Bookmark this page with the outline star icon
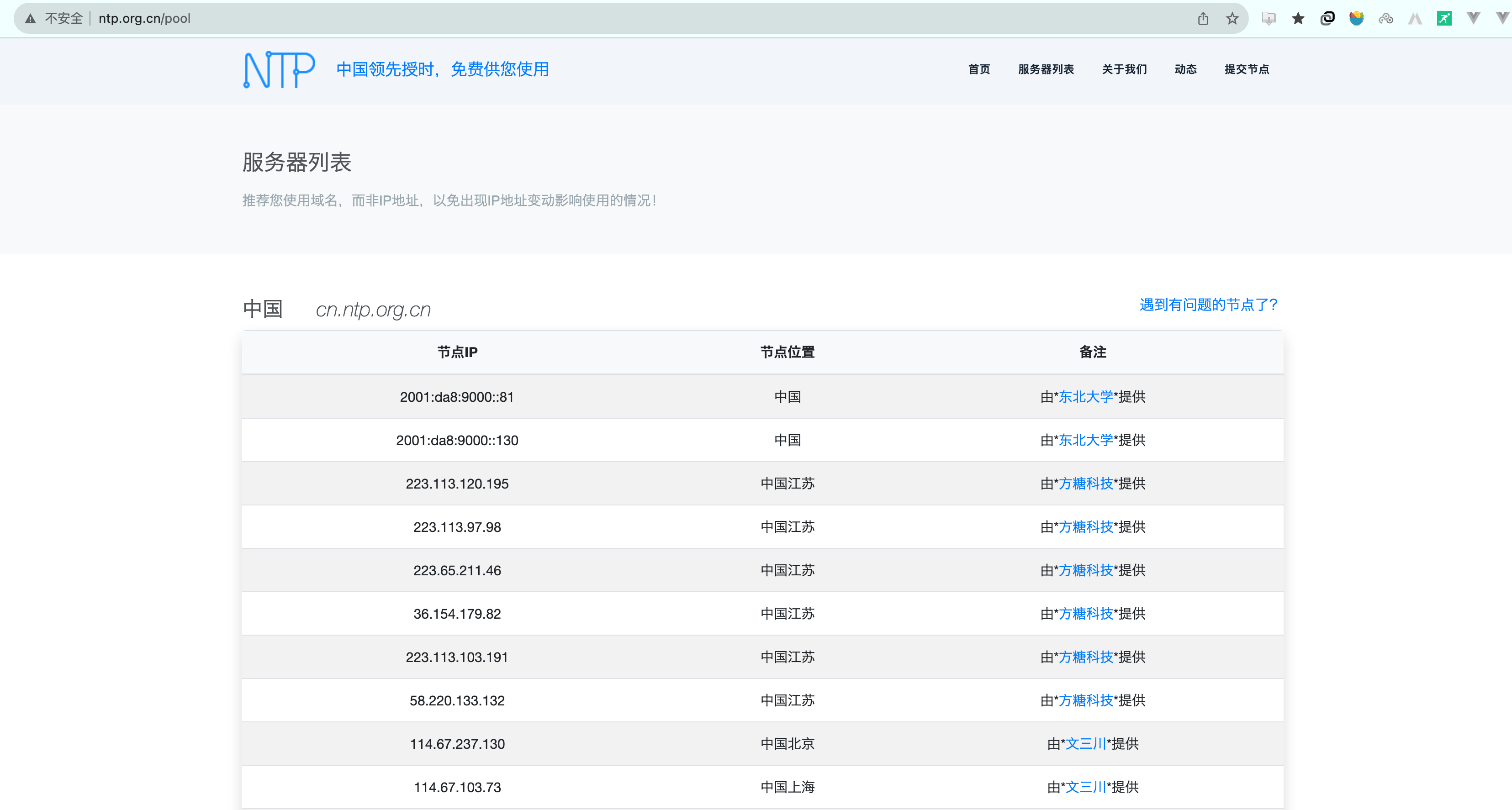The height and width of the screenshot is (810, 1512). point(1232,19)
